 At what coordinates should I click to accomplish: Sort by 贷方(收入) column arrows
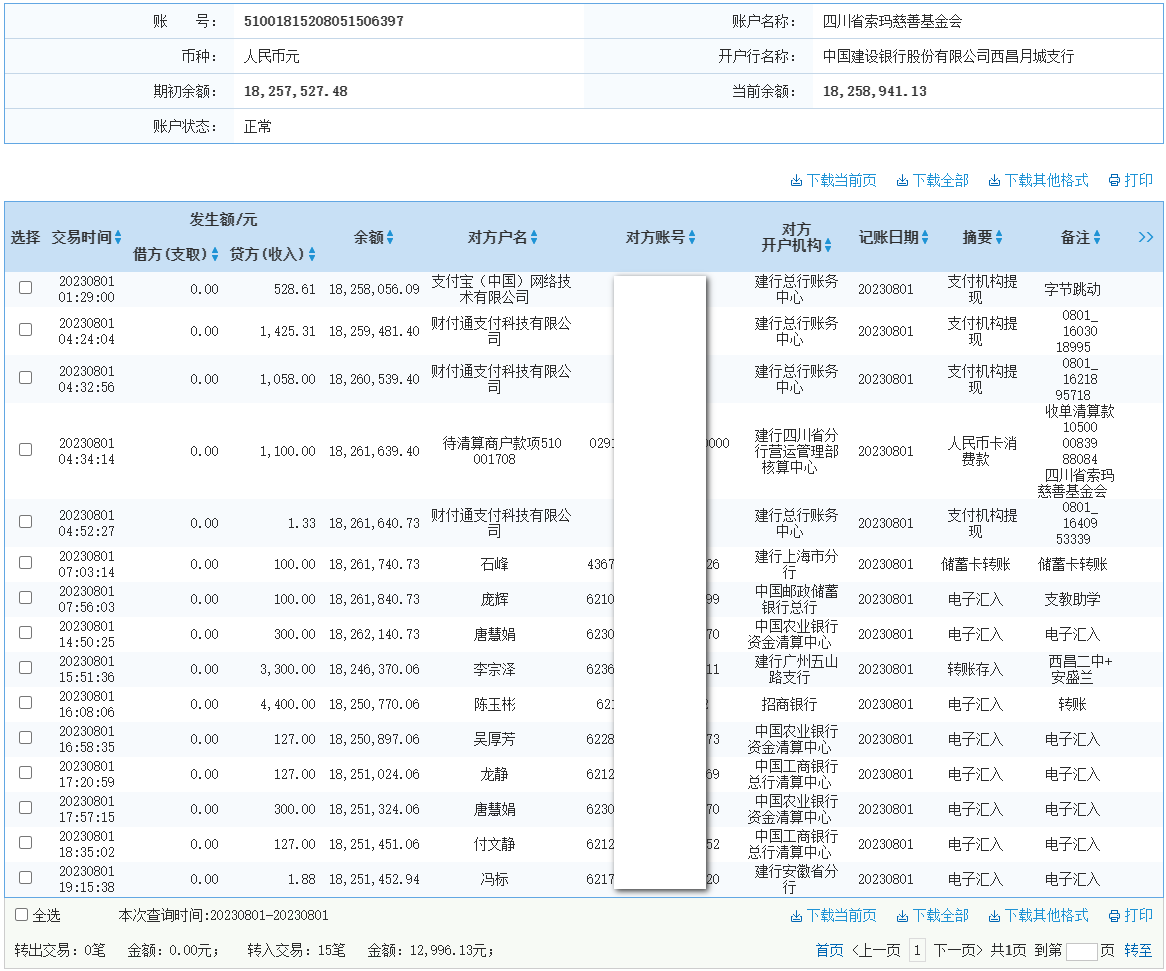coord(312,254)
